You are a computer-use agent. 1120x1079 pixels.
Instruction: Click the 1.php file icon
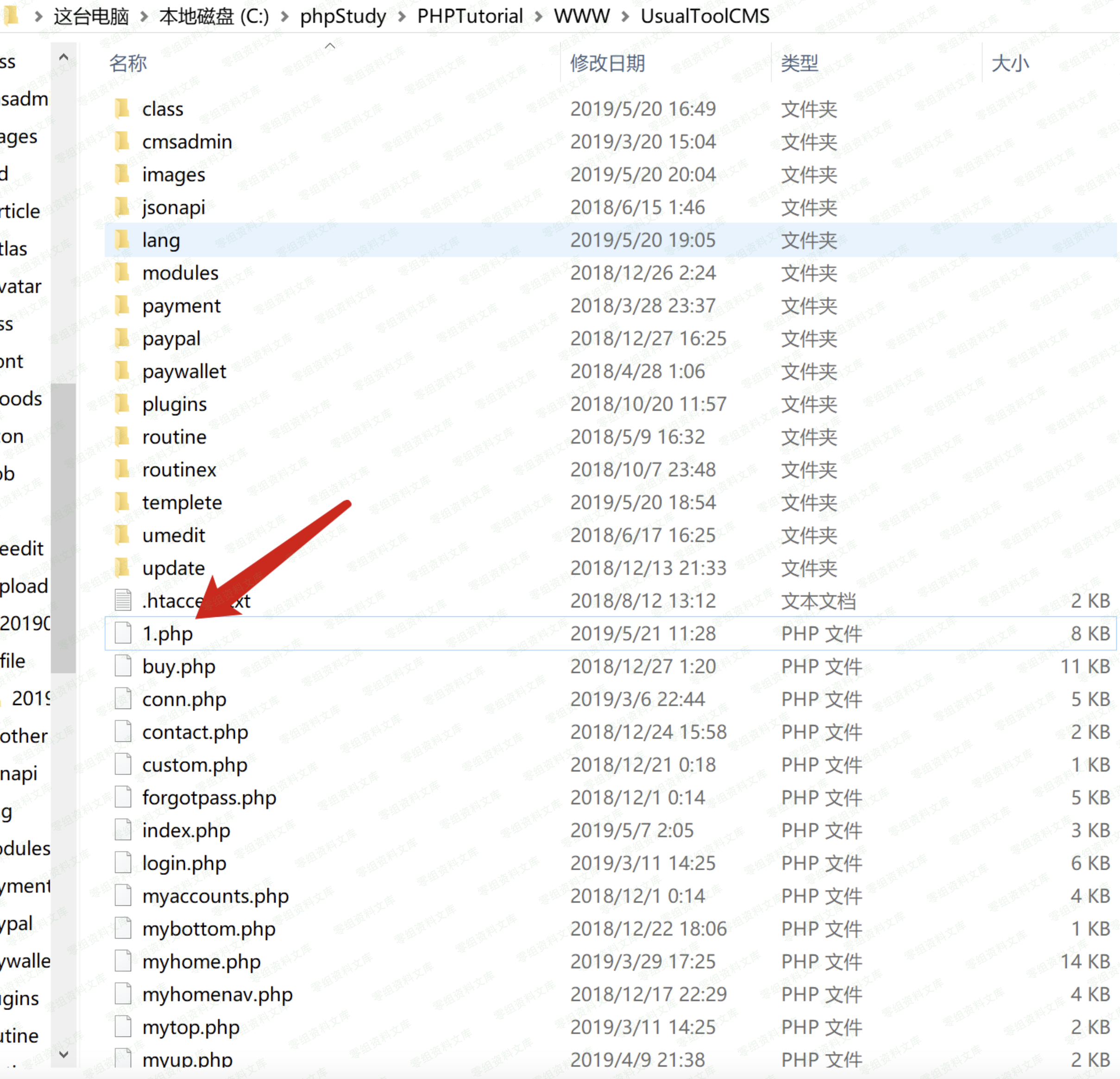[123, 633]
